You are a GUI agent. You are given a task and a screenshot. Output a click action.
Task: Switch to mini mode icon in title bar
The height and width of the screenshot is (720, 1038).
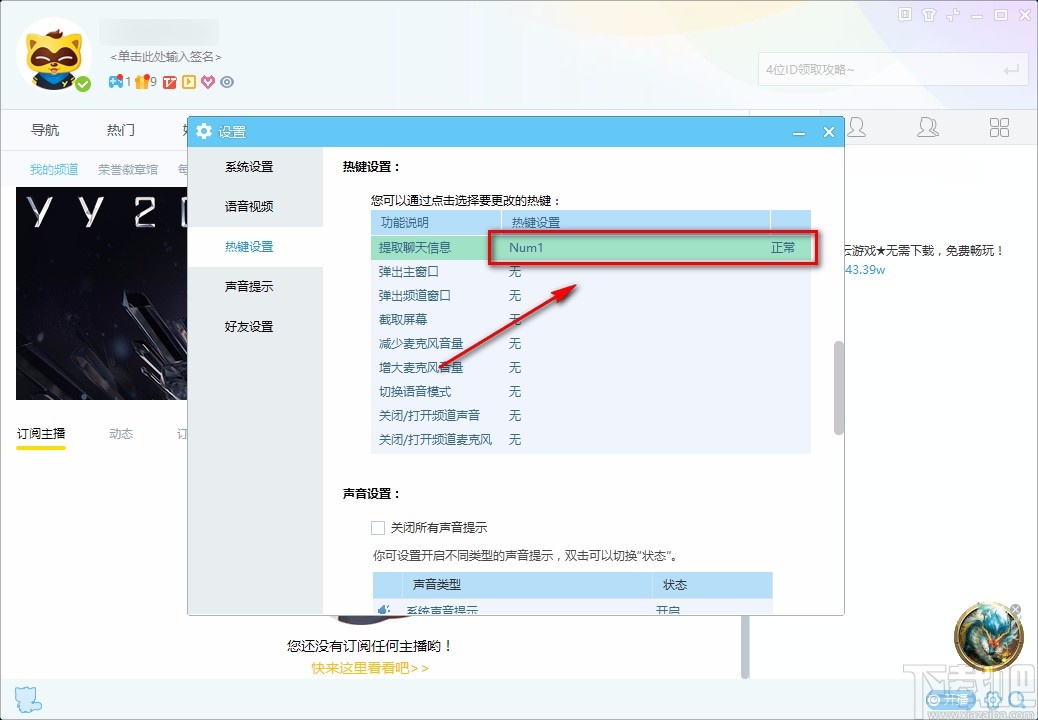[953, 15]
